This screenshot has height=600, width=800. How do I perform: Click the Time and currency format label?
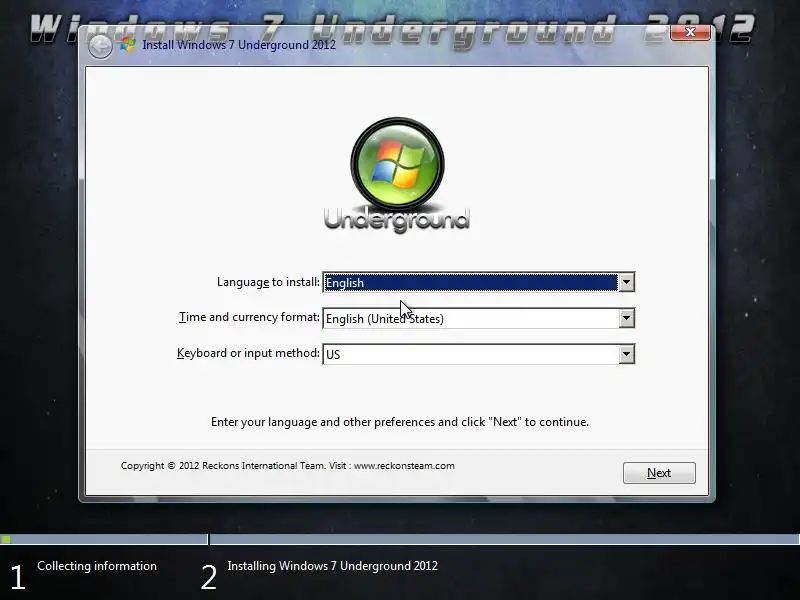[249, 317]
